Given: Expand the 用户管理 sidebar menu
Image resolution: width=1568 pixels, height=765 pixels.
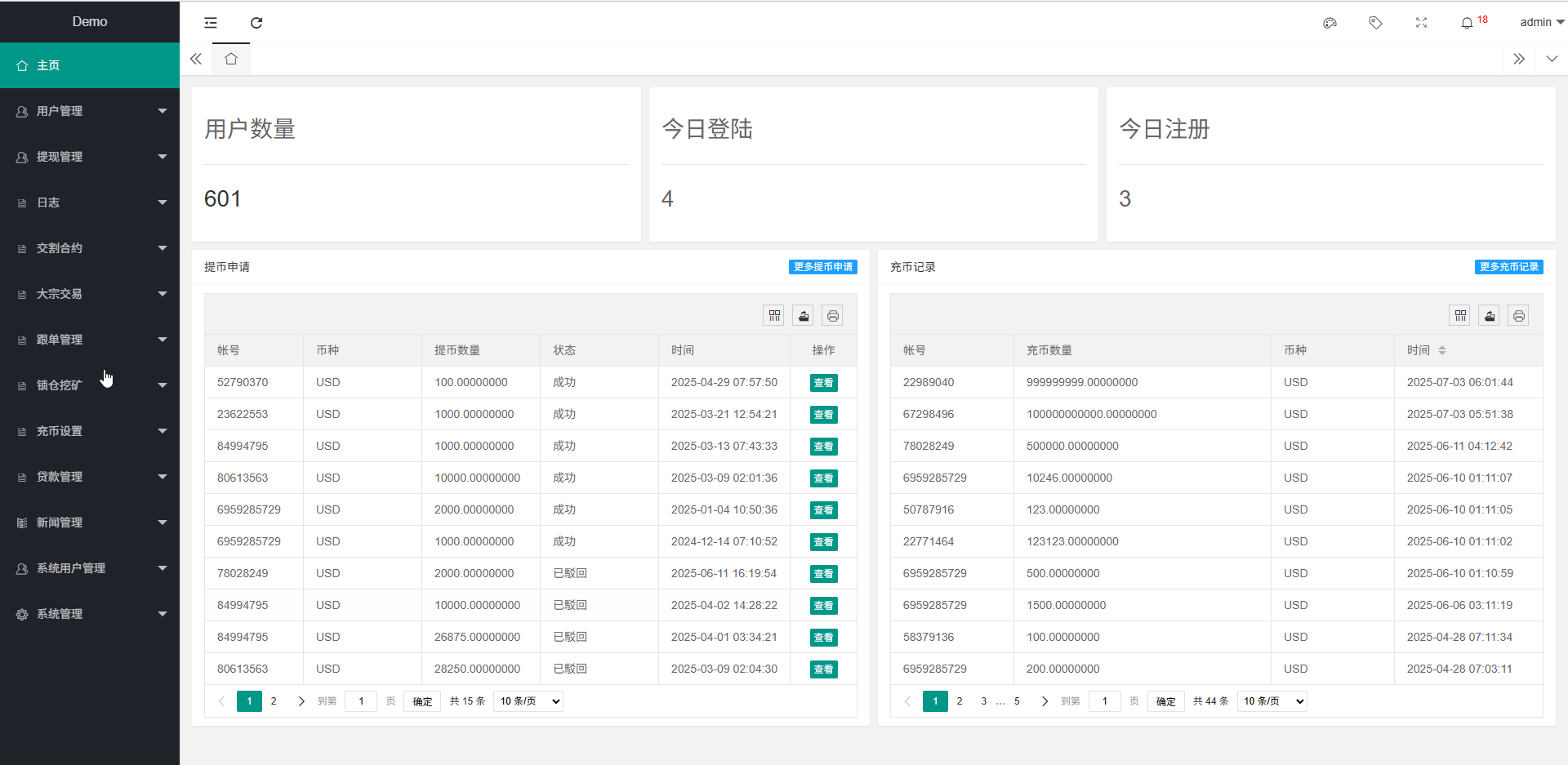Looking at the screenshot, I should (x=90, y=111).
